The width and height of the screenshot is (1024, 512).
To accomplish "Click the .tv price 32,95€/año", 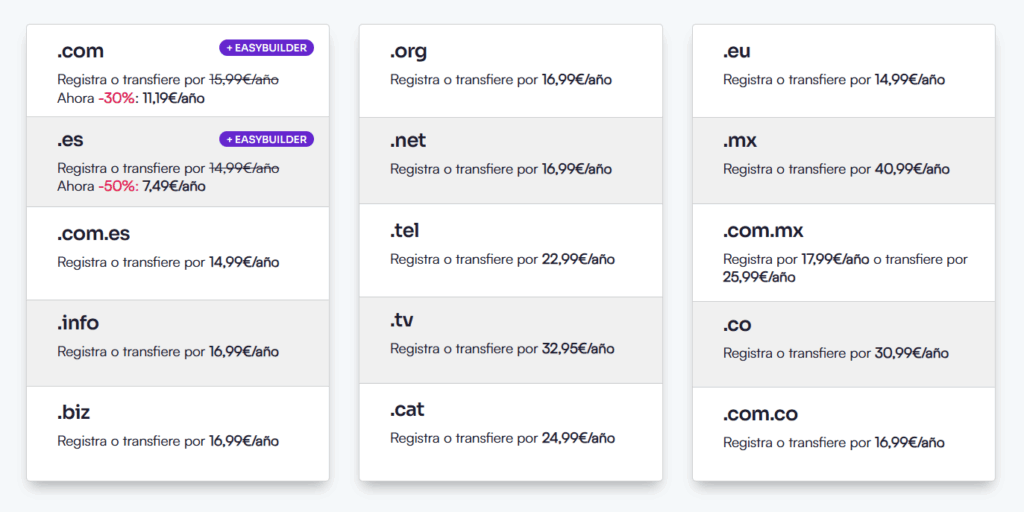I will click(x=578, y=349).
